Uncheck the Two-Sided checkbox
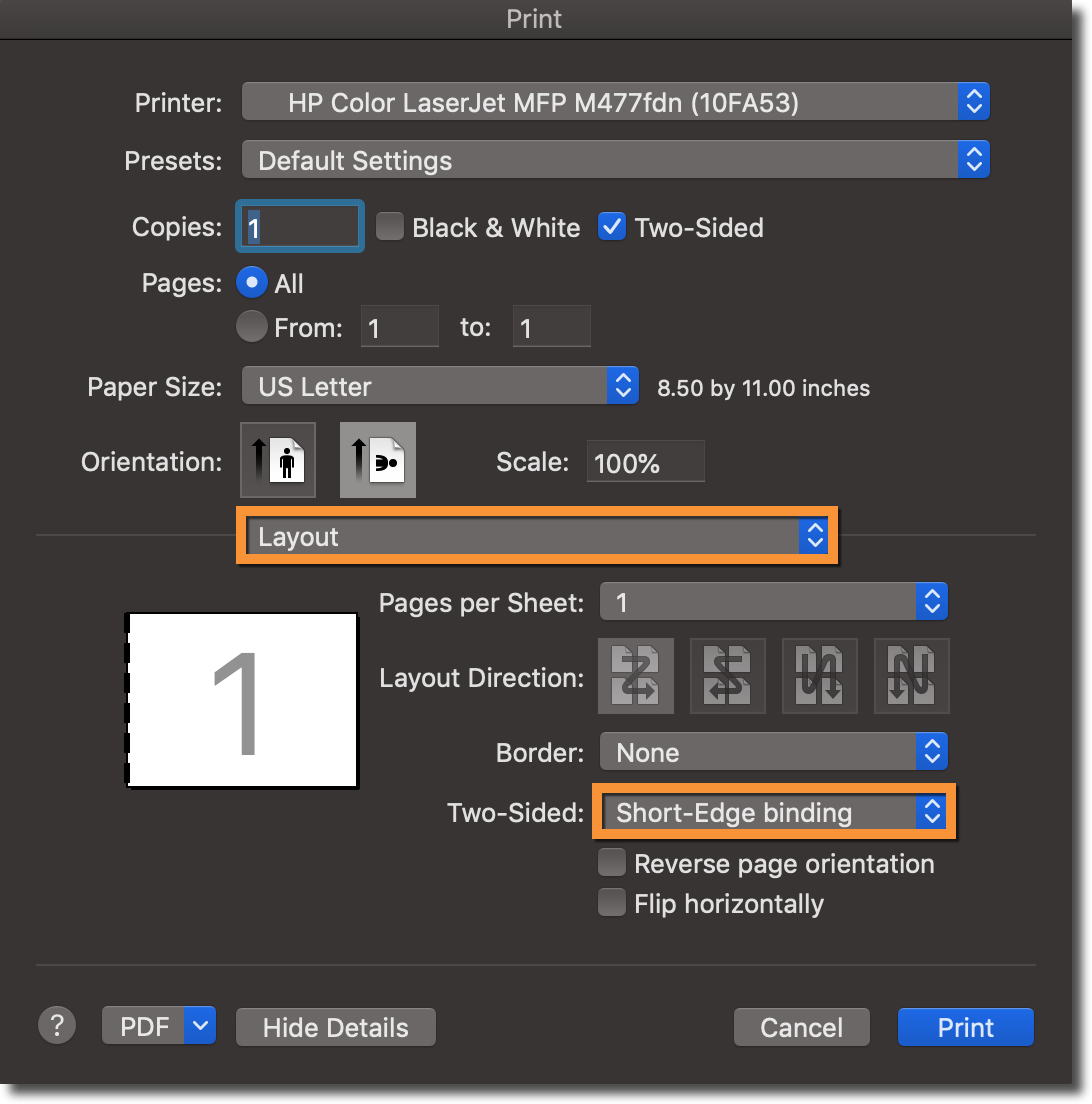This screenshot has height=1104, width=1092. point(611,227)
